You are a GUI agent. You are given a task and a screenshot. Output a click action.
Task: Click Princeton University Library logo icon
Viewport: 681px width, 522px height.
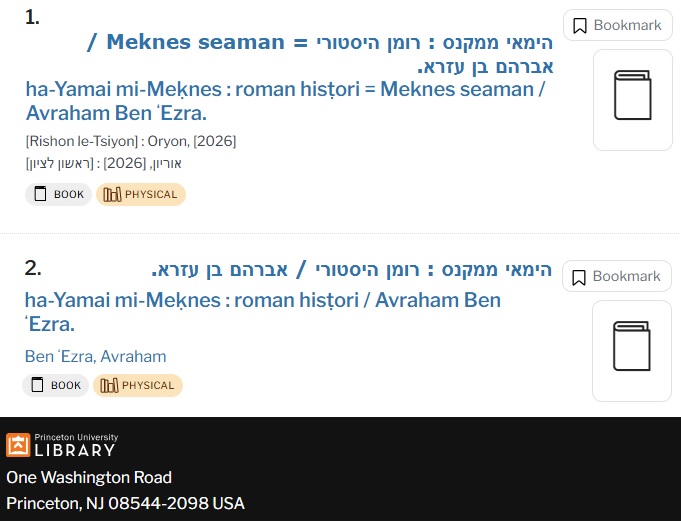coord(18,445)
